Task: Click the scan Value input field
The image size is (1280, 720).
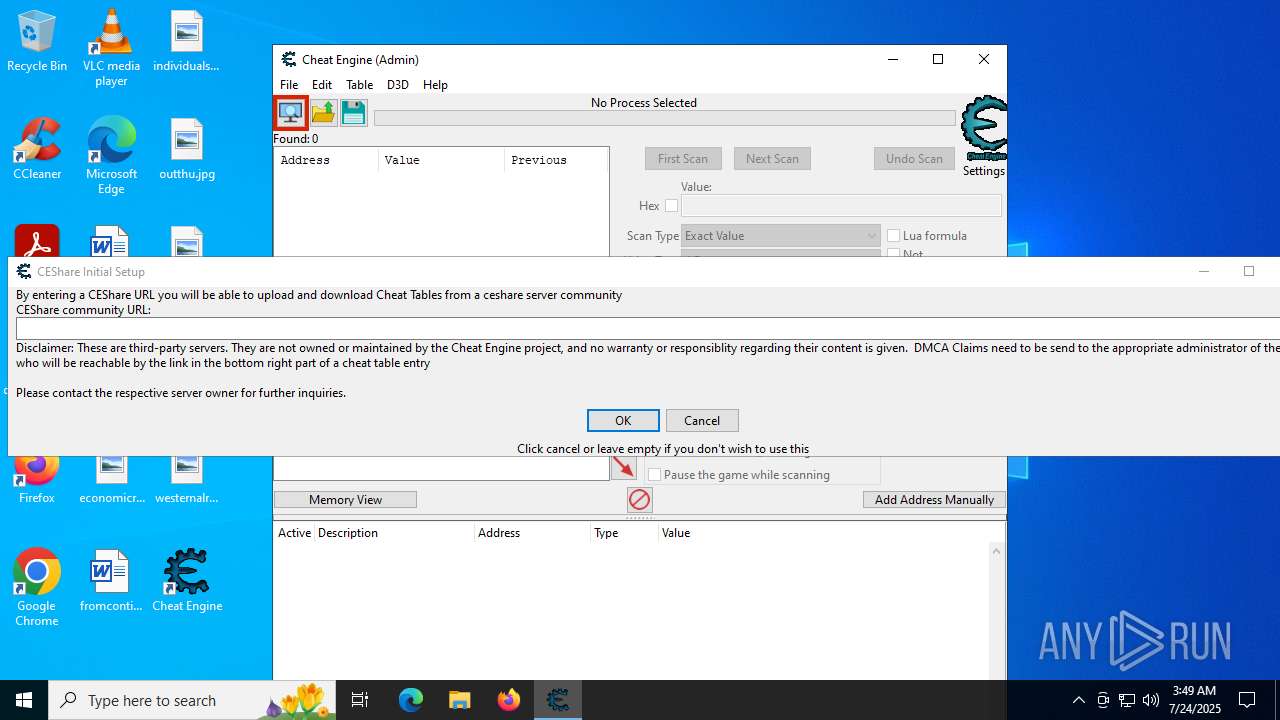Action: tap(841, 206)
